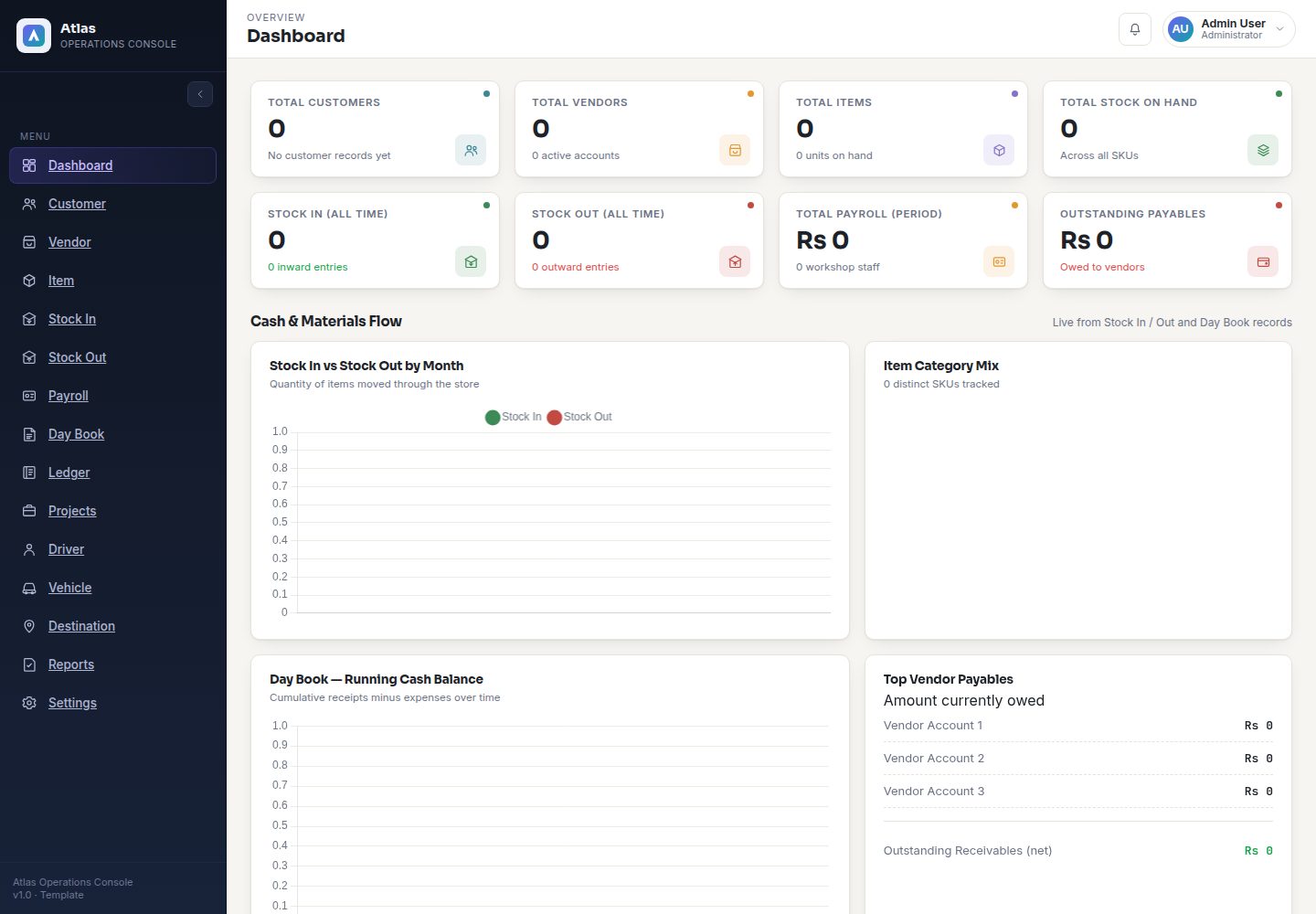The image size is (1316, 914).
Task: Toggle Stock Out series in chart legend
Action: point(579,417)
